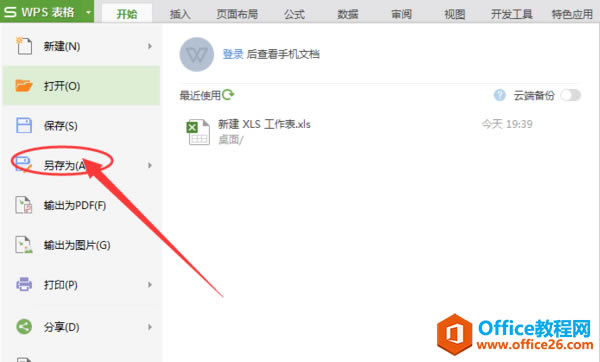Select the 数据 tab
Viewport: 600px width, 362px height.
tap(348, 14)
